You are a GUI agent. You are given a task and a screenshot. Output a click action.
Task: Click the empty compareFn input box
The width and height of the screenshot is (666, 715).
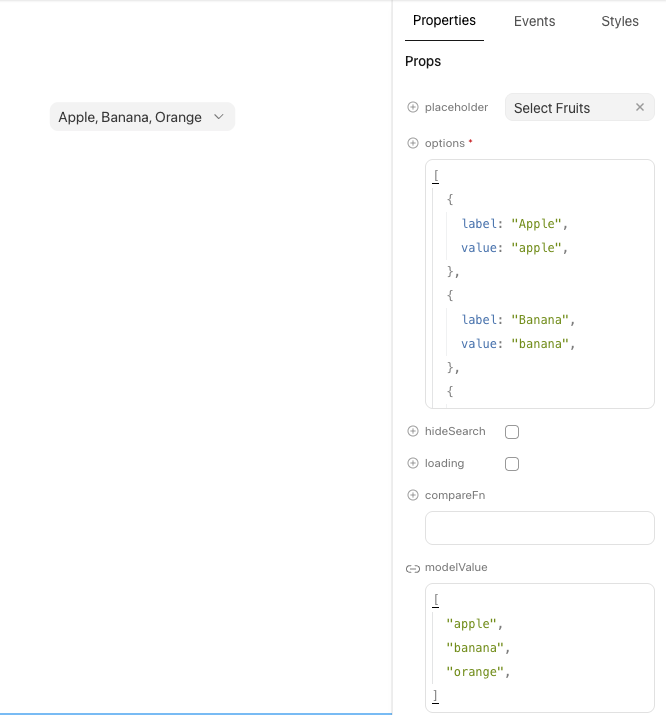point(540,528)
